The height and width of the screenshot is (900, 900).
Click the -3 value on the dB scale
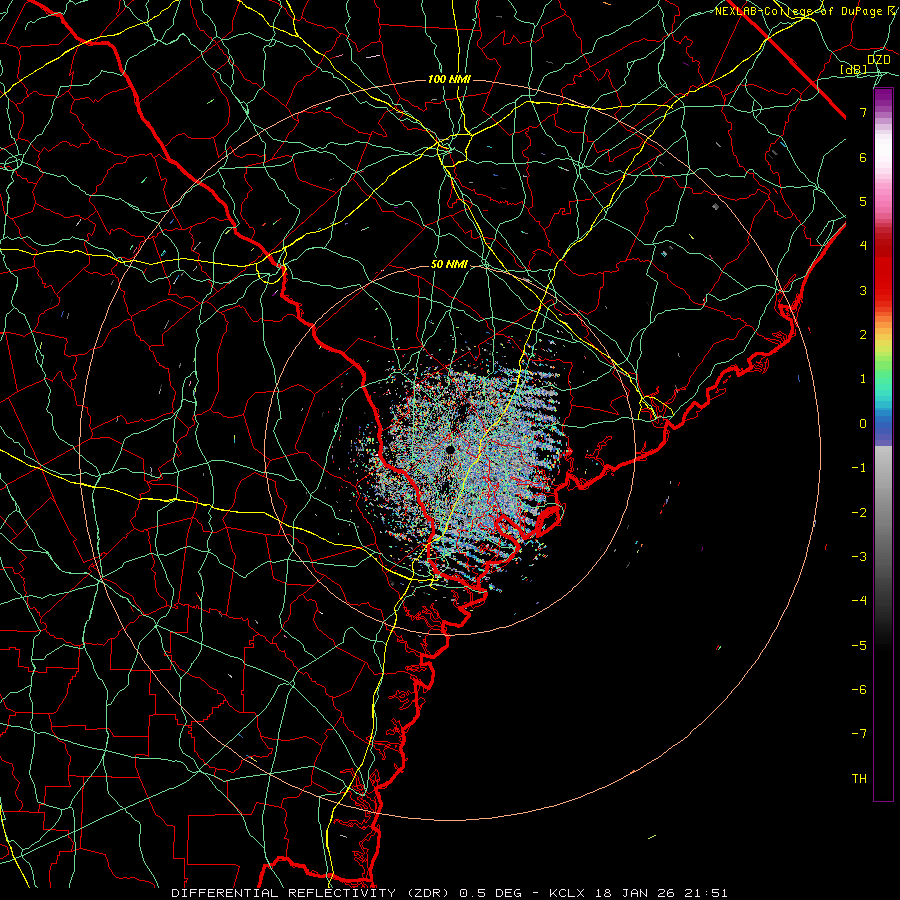859,556
